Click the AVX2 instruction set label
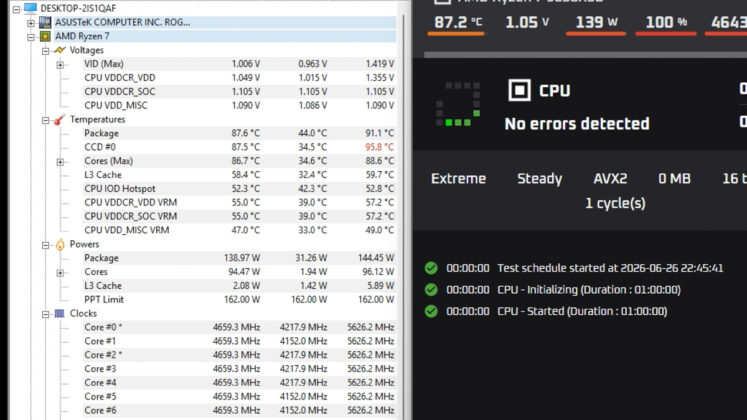This screenshot has height=420, width=747. click(610, 179)
